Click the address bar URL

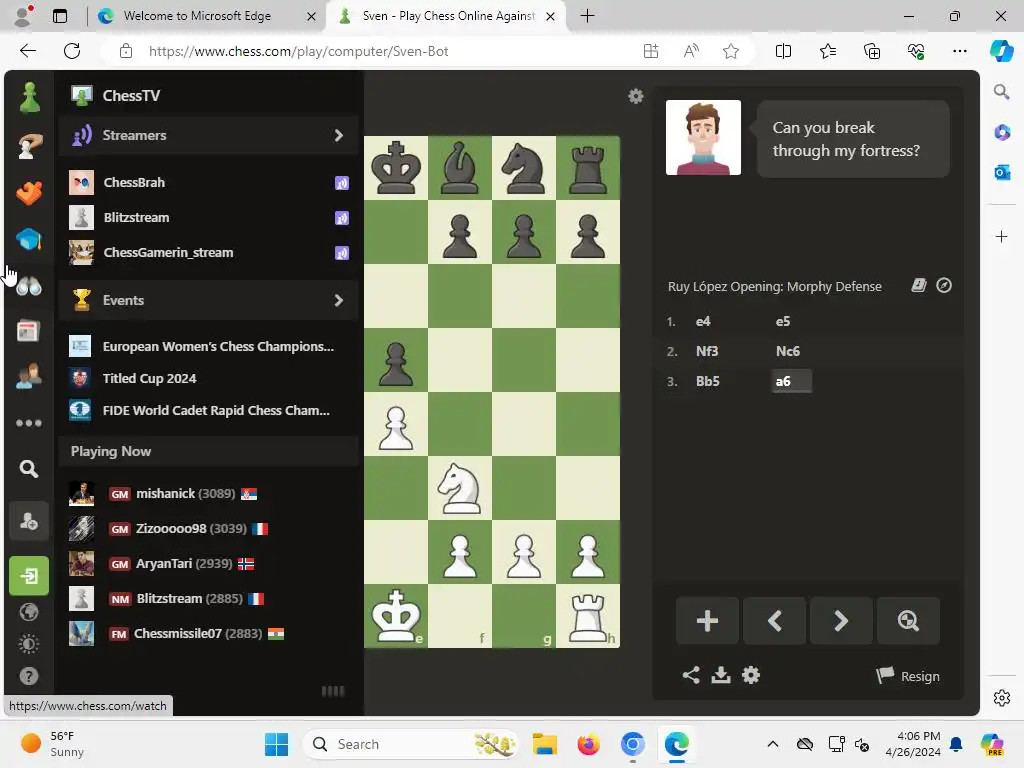298,52
